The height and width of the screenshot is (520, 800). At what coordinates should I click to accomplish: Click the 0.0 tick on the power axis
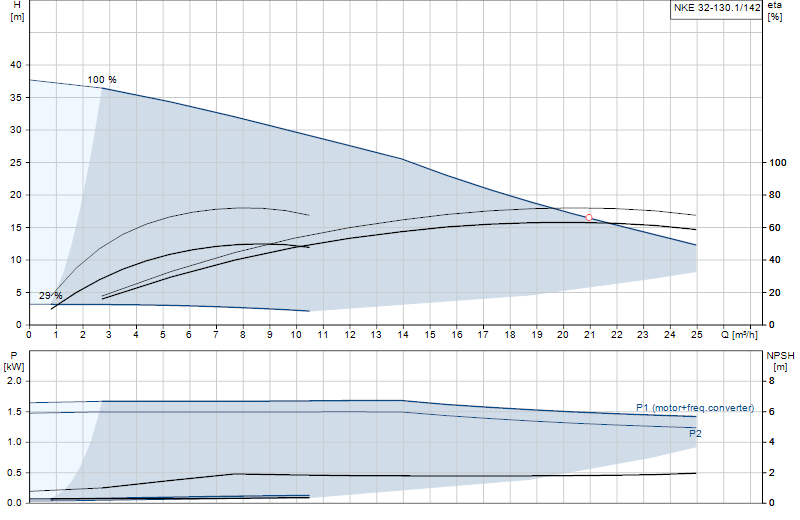tap(14, 503)
